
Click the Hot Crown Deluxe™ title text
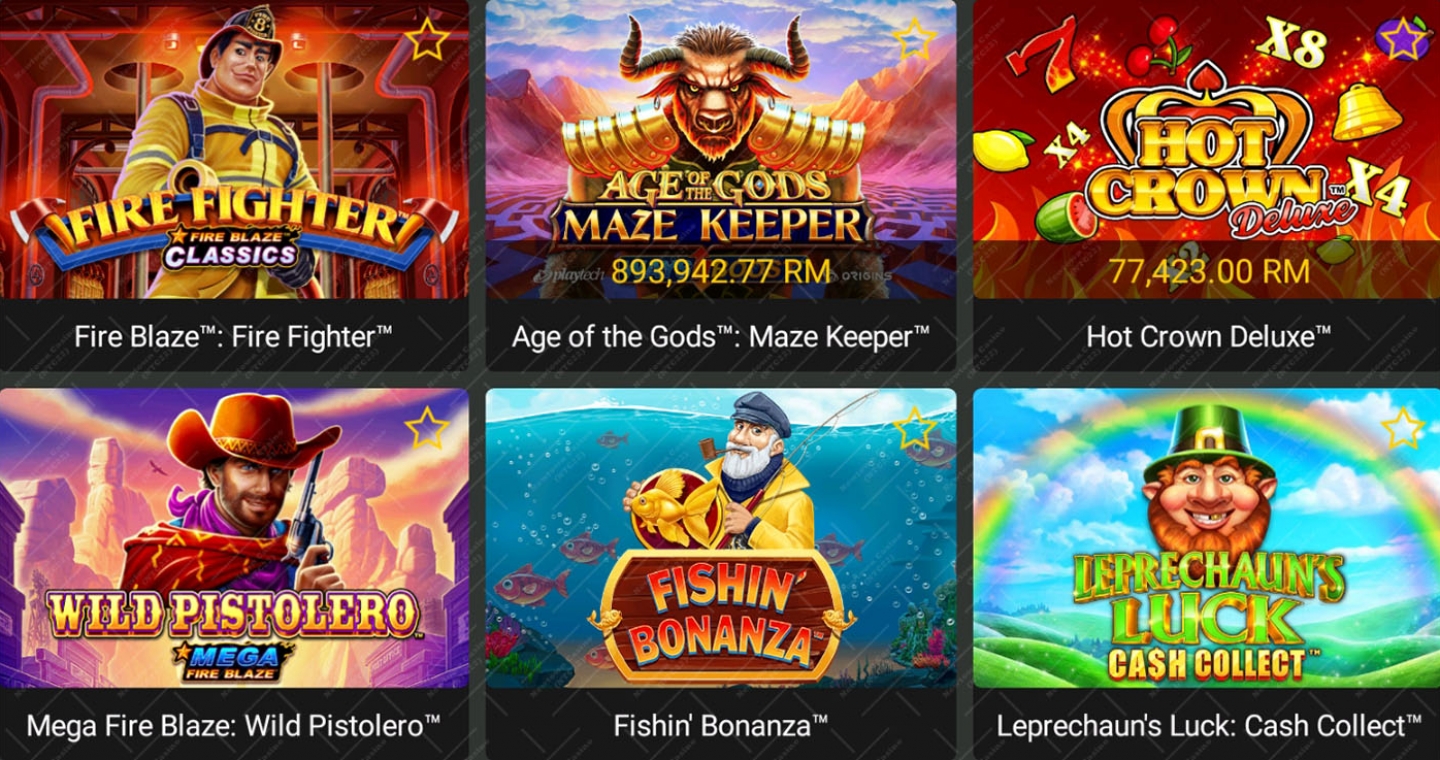click(x=1208, y=336)
